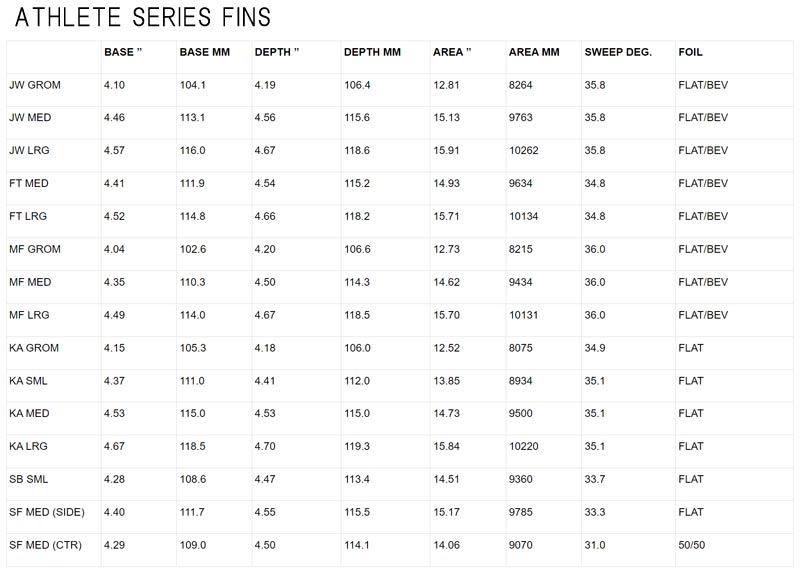
Task: Select the 15.91 area value
Action: tap(447, 151)
